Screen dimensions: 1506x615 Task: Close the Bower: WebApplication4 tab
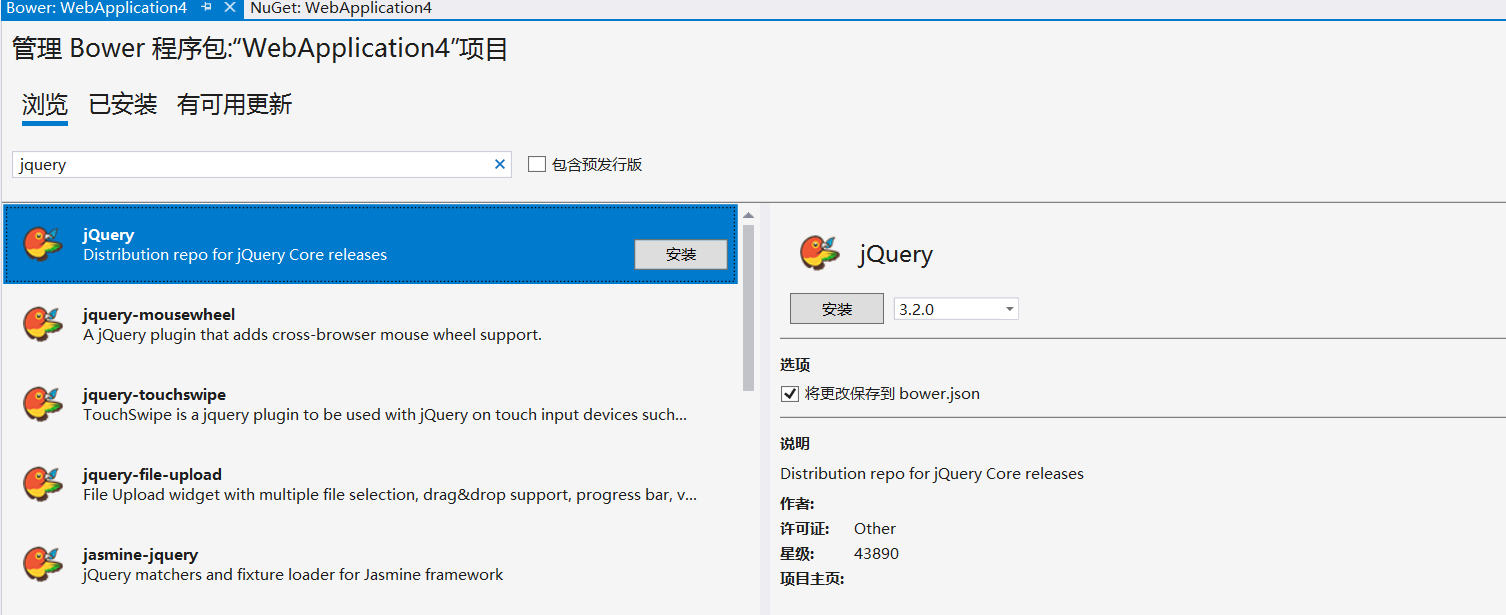[230, 8]
